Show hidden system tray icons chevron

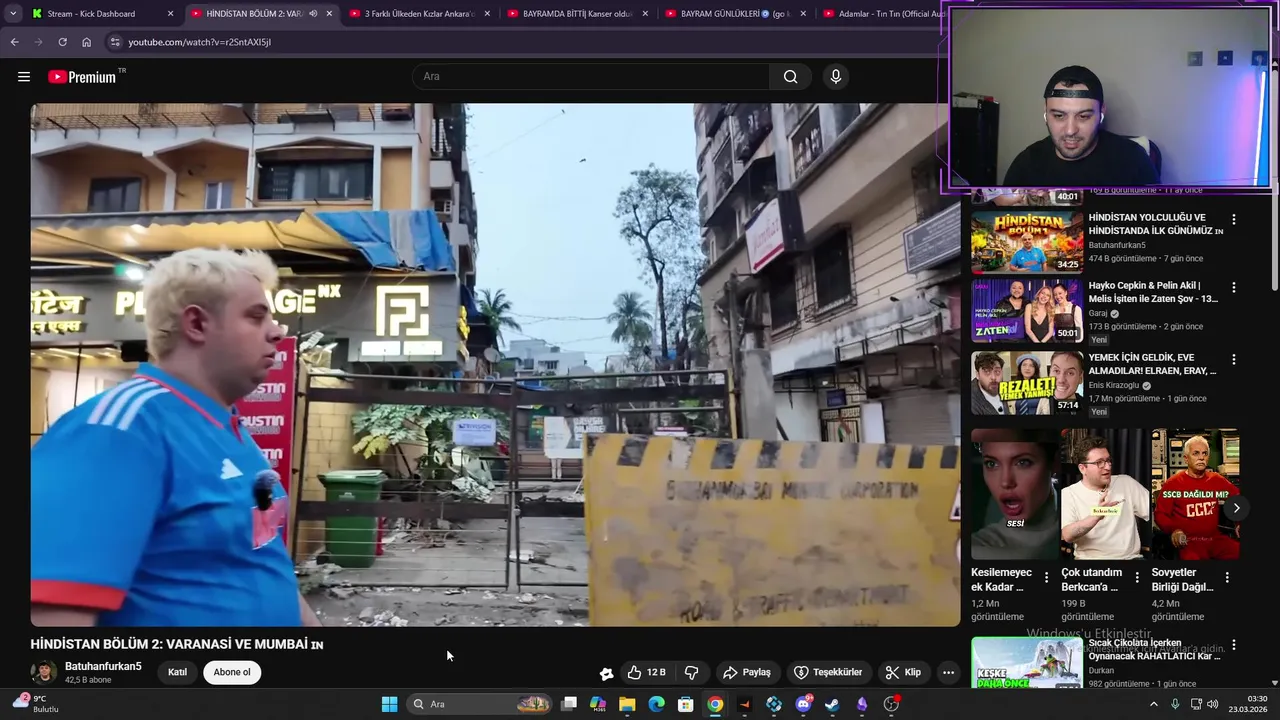[1153, 704]
